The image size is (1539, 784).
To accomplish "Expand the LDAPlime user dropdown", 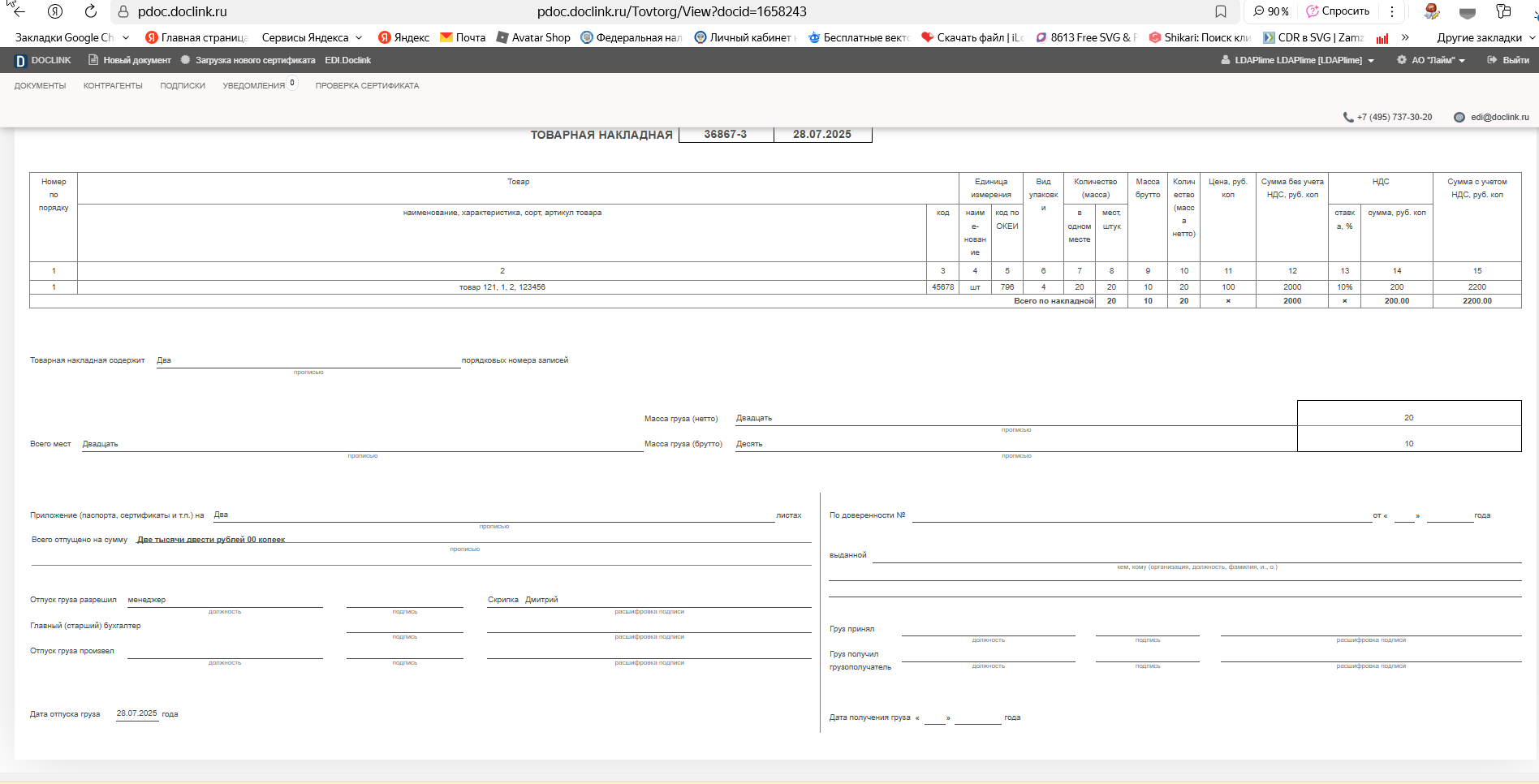I will 1298,60.
